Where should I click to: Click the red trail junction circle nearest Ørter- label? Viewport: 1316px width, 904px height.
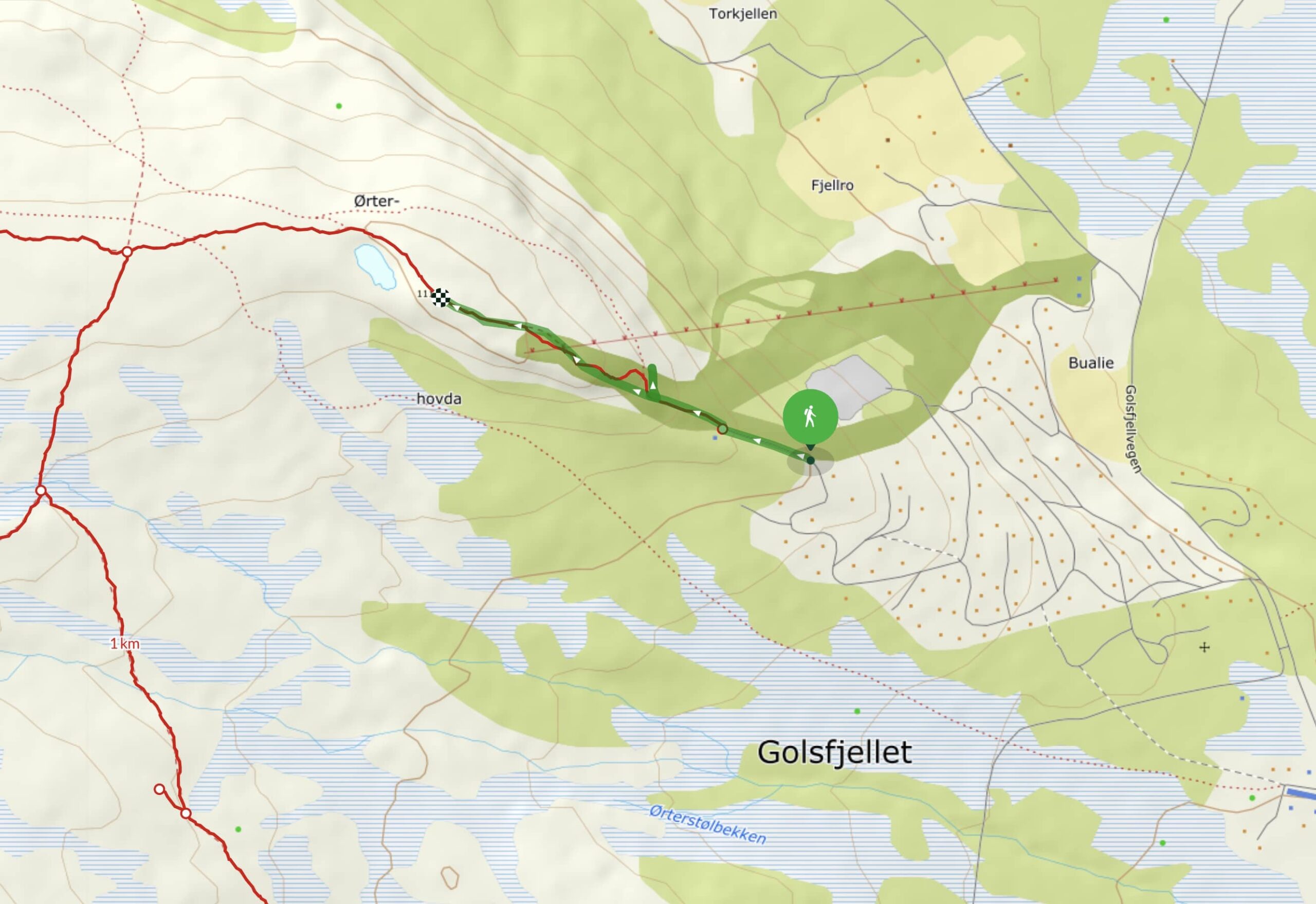click(127, 251)
